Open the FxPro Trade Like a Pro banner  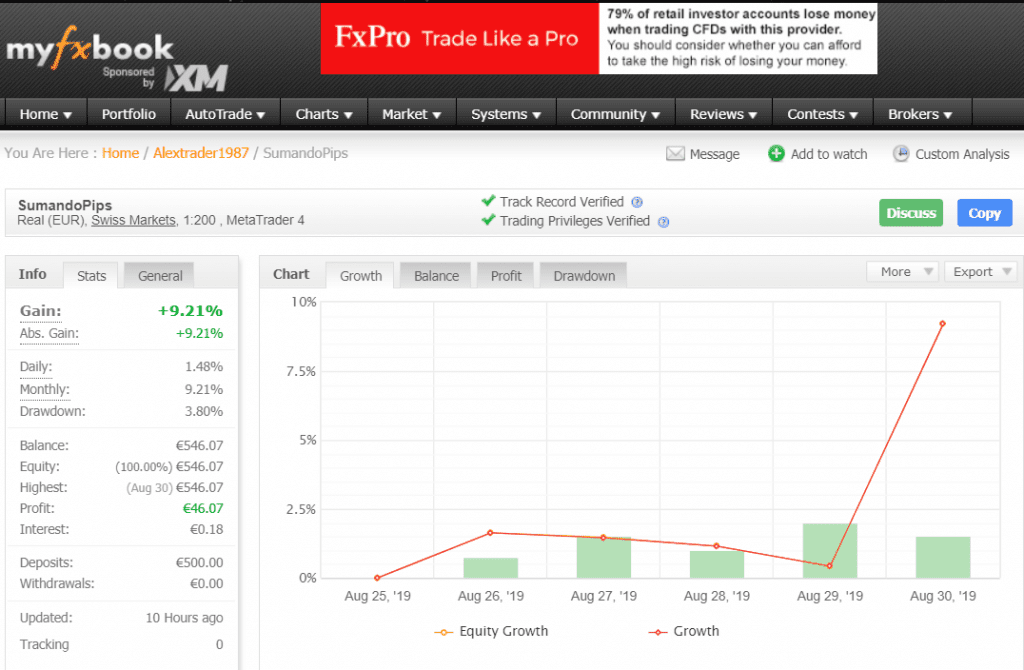[458, 38]
